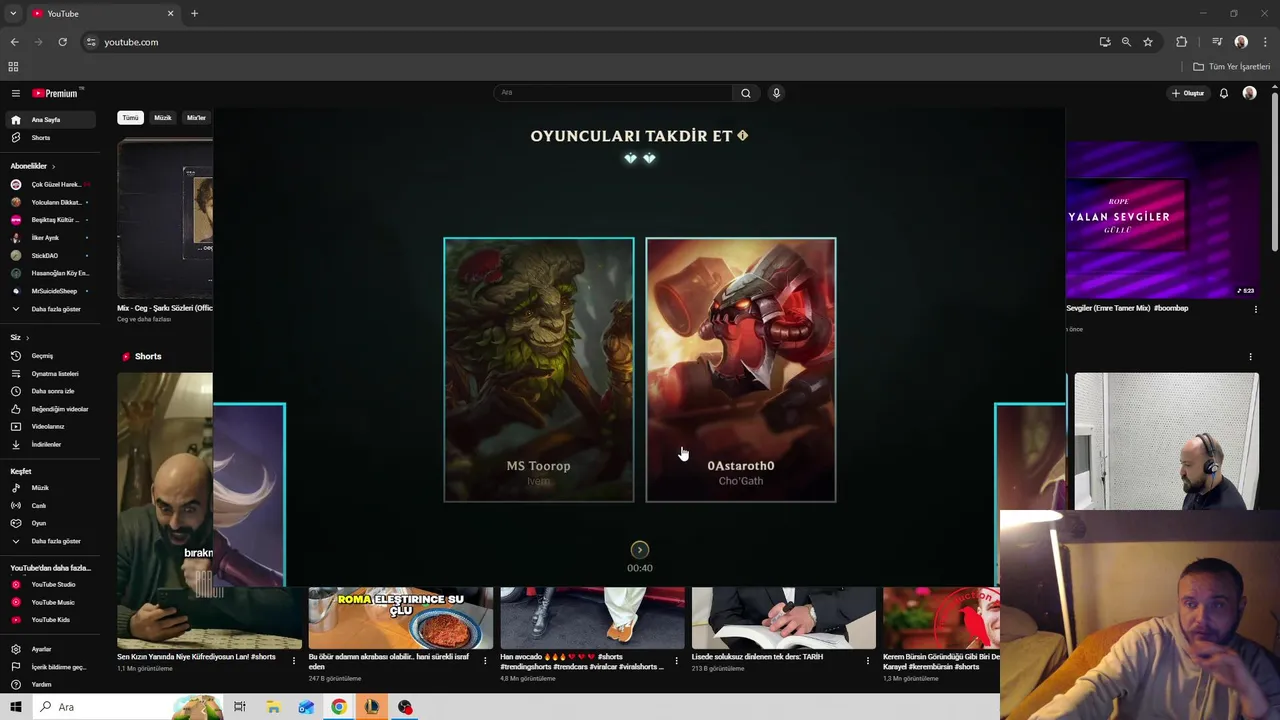This screenshot has height=720, width=1280.
Task: Open İlker Ayrık subscription channel
Action: (52, 238)
